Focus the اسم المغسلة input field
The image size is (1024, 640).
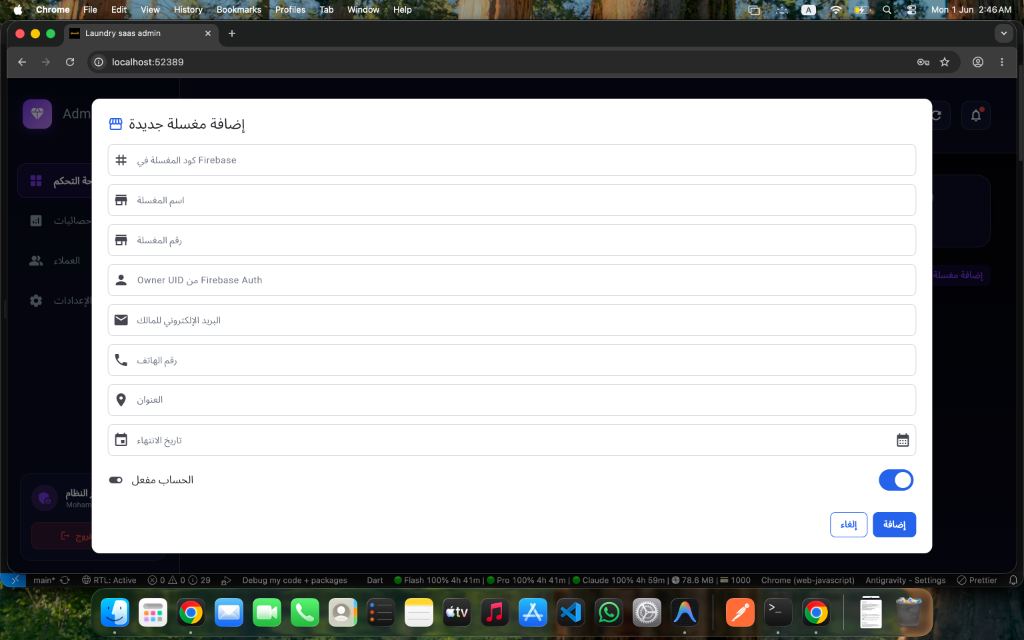pyautogui.click(x=511, y=200)
